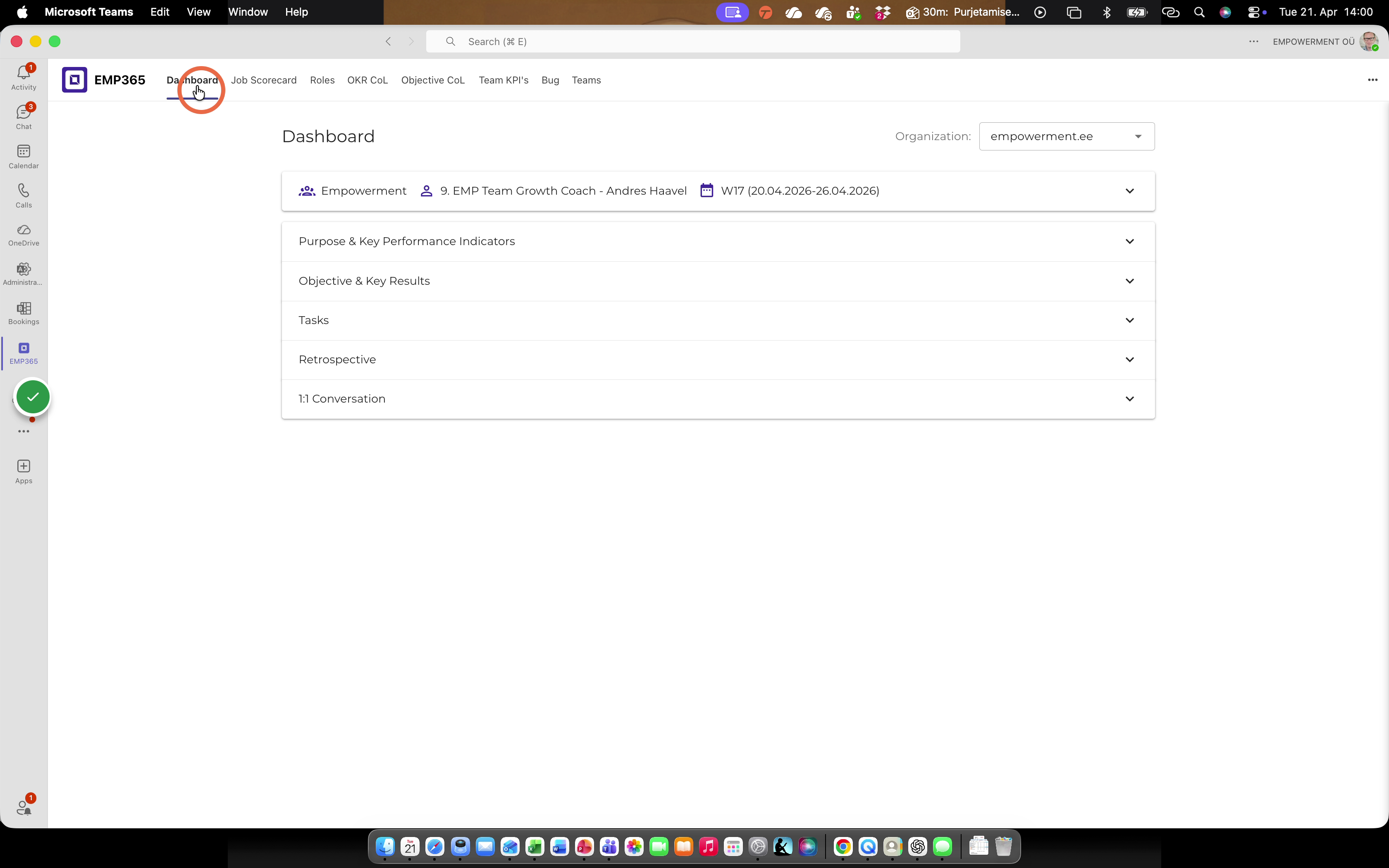Select the EMP365 app in the sidebar
Viewport: 1389px width, 868px height.
point(24,353)
